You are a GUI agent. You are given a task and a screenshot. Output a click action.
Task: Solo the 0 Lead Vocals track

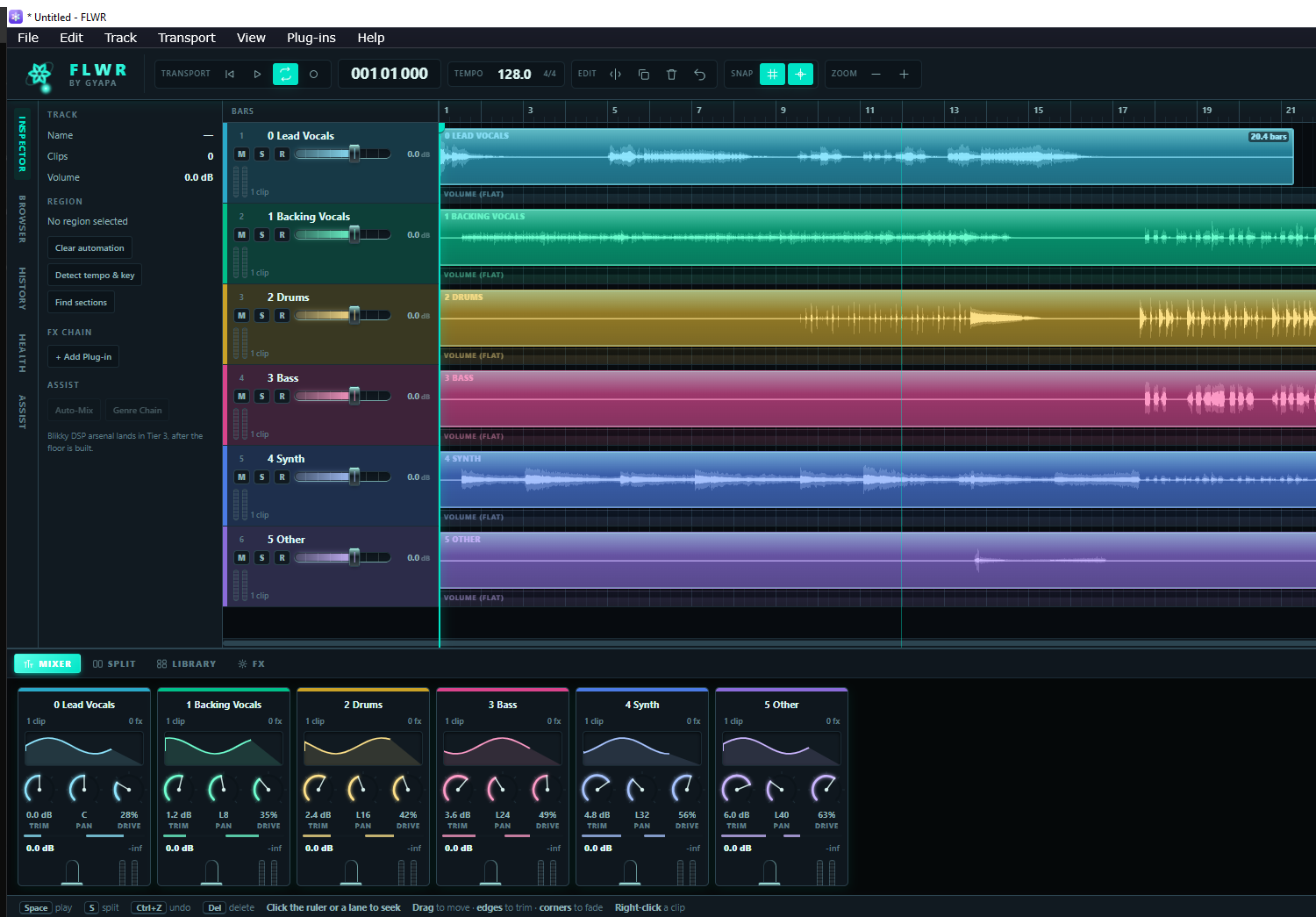click(261, 154)
